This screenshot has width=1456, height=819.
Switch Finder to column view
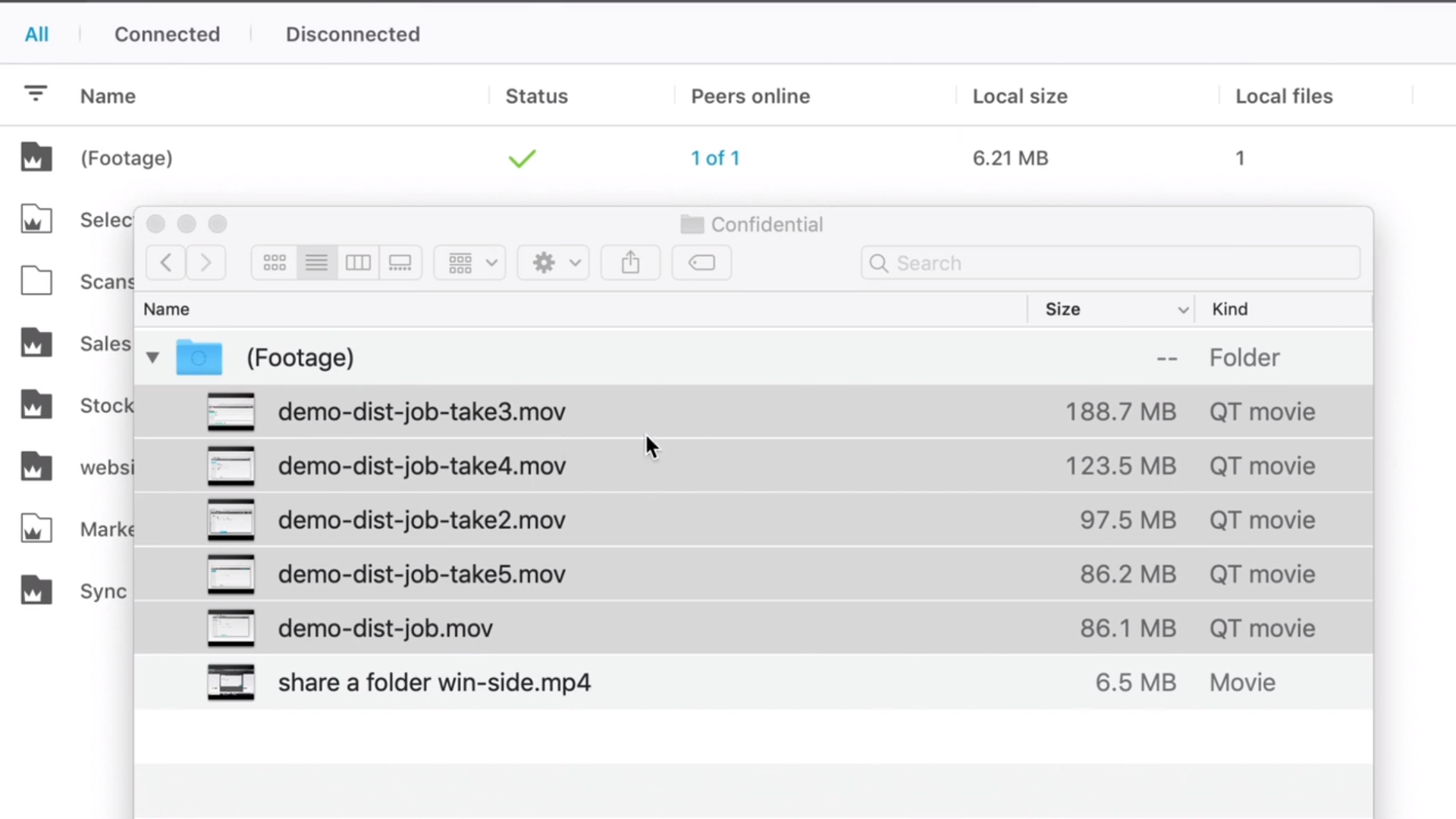(x=358, y=263)
